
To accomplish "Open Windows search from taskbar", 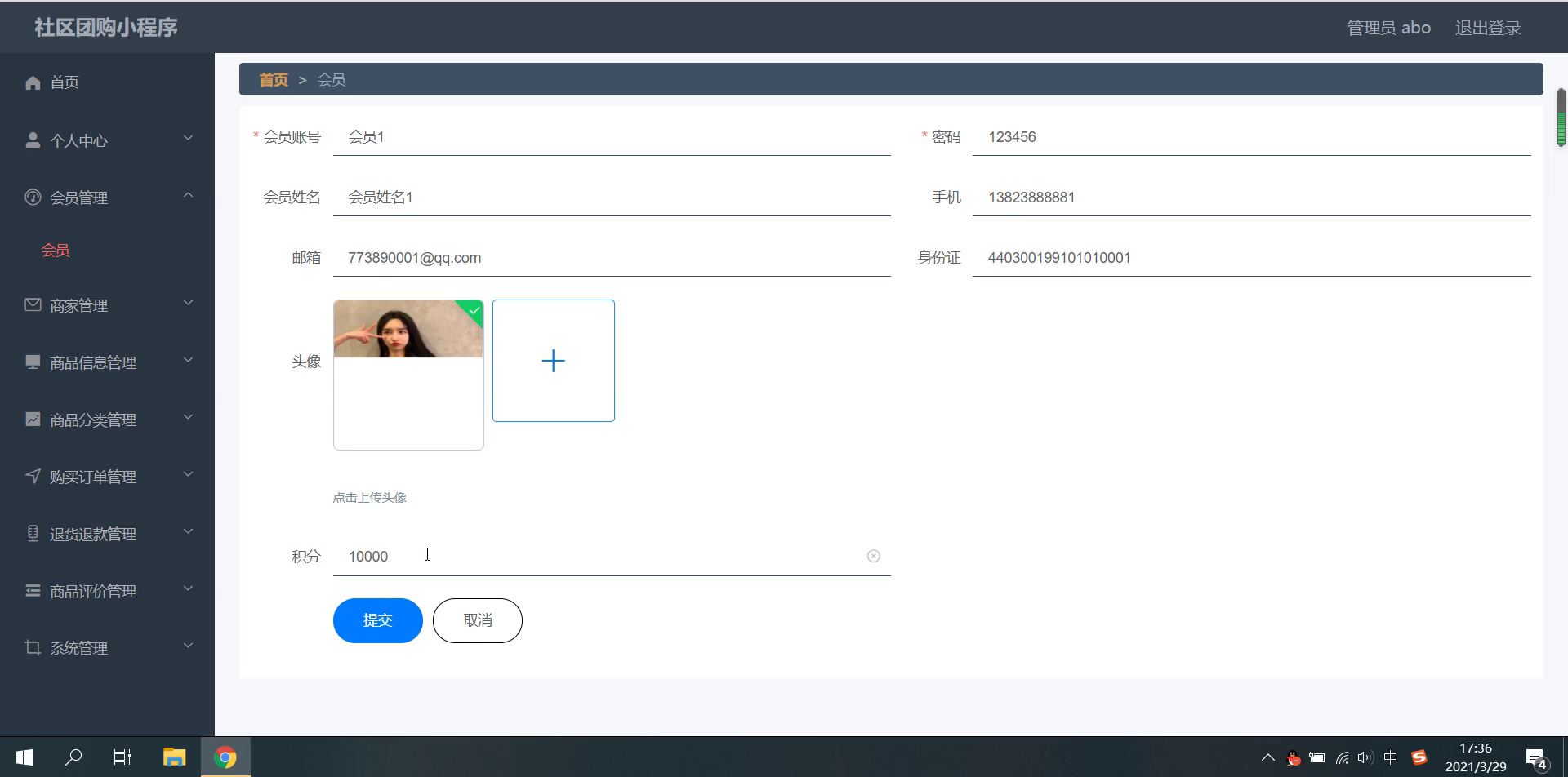I will coord(73,757).
